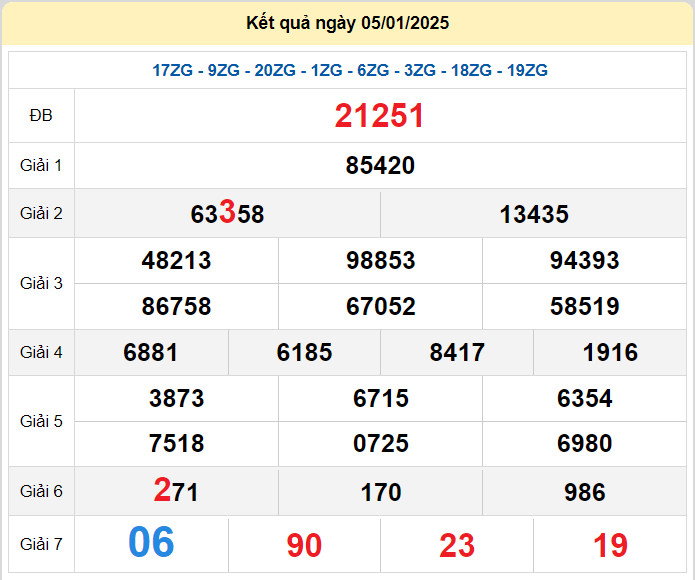Click the number 6715
This screenshot has height=580, width=695.
(381, 398)
